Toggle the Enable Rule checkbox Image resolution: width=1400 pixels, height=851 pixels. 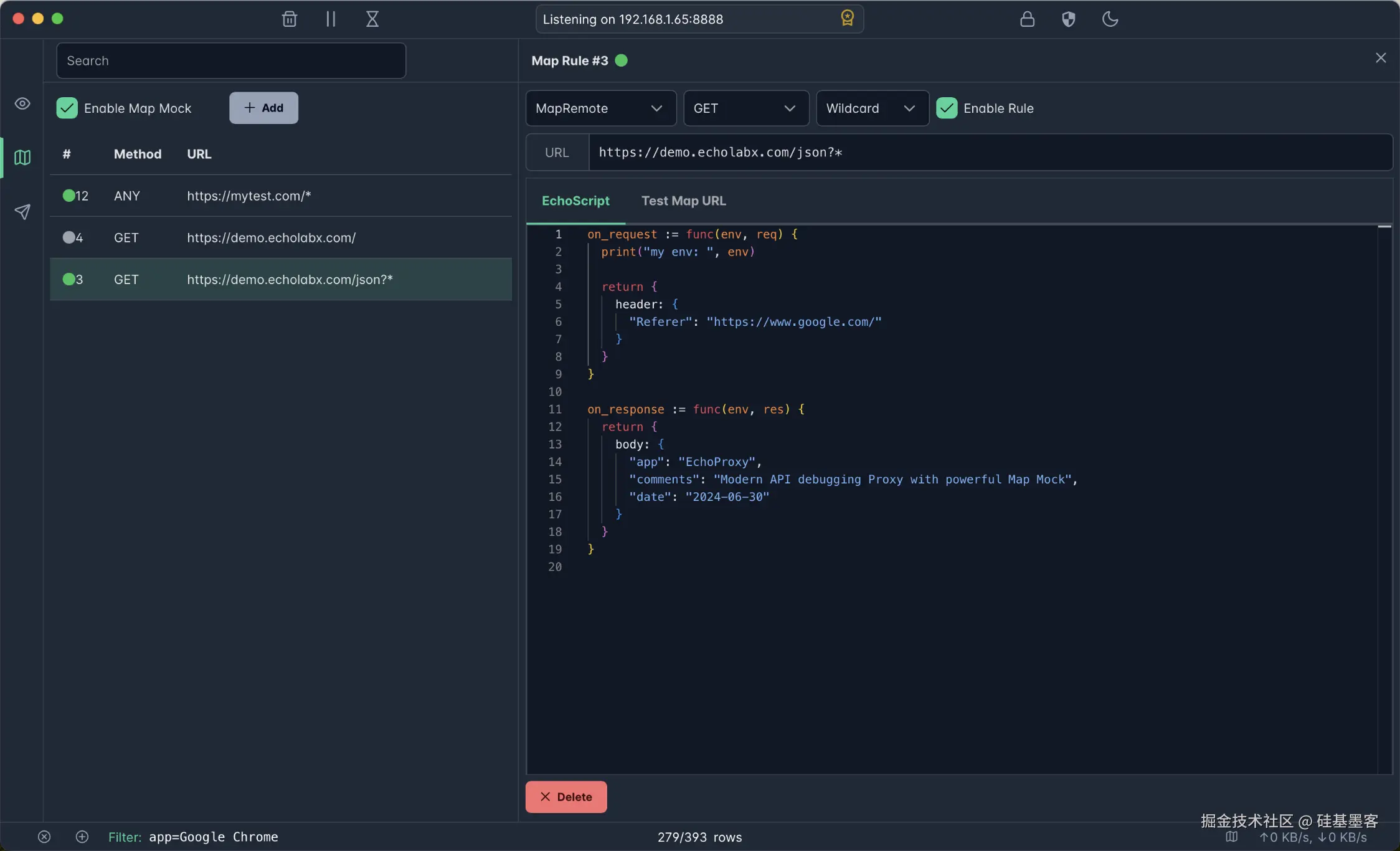coord(947,108)
